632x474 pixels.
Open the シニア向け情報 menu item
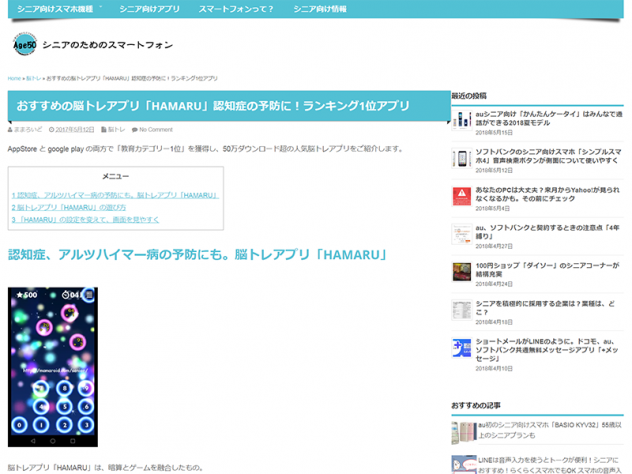[x=320, y=9]
